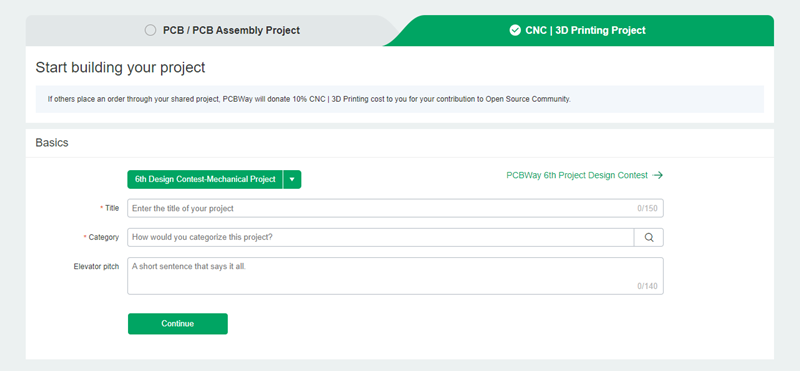Click the 0/140 pitch character counter
This screenshot has width=800, height=371.
(x=647, y=286)
